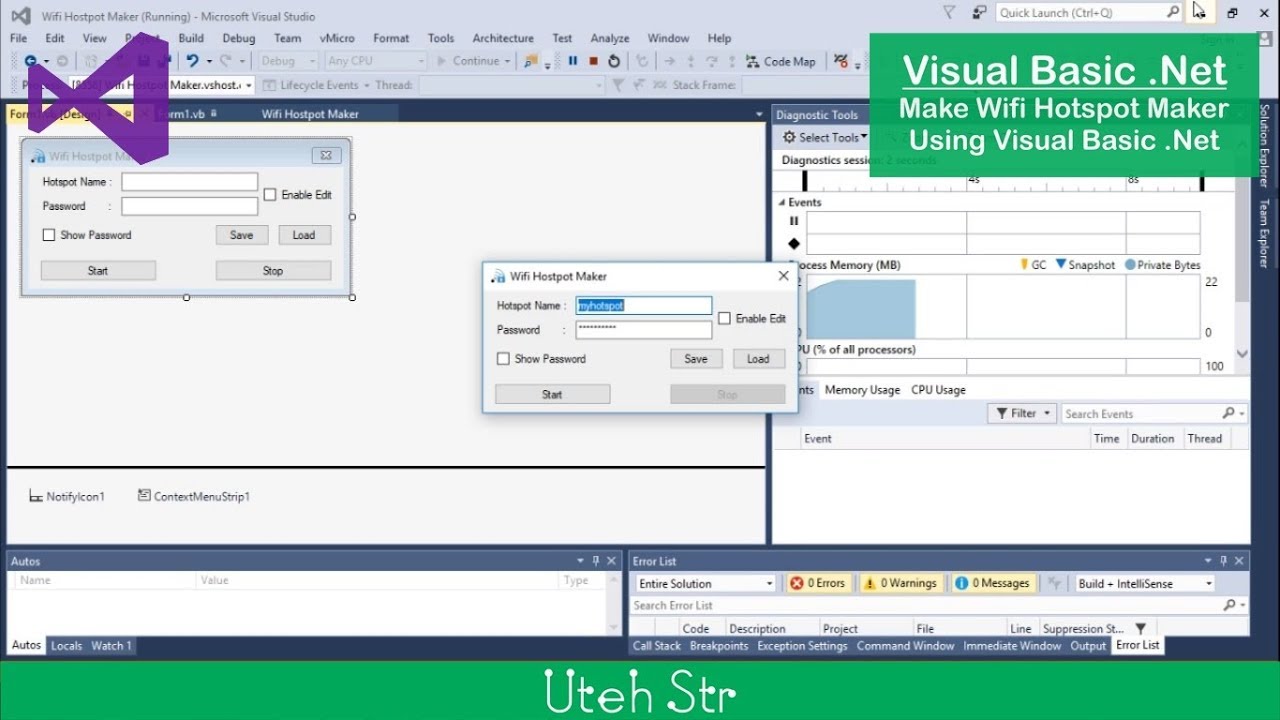Check Enable Edit in the running Wifi Hotspot Maker
The image size is (1280, 720).
click(x=724, y=319)
